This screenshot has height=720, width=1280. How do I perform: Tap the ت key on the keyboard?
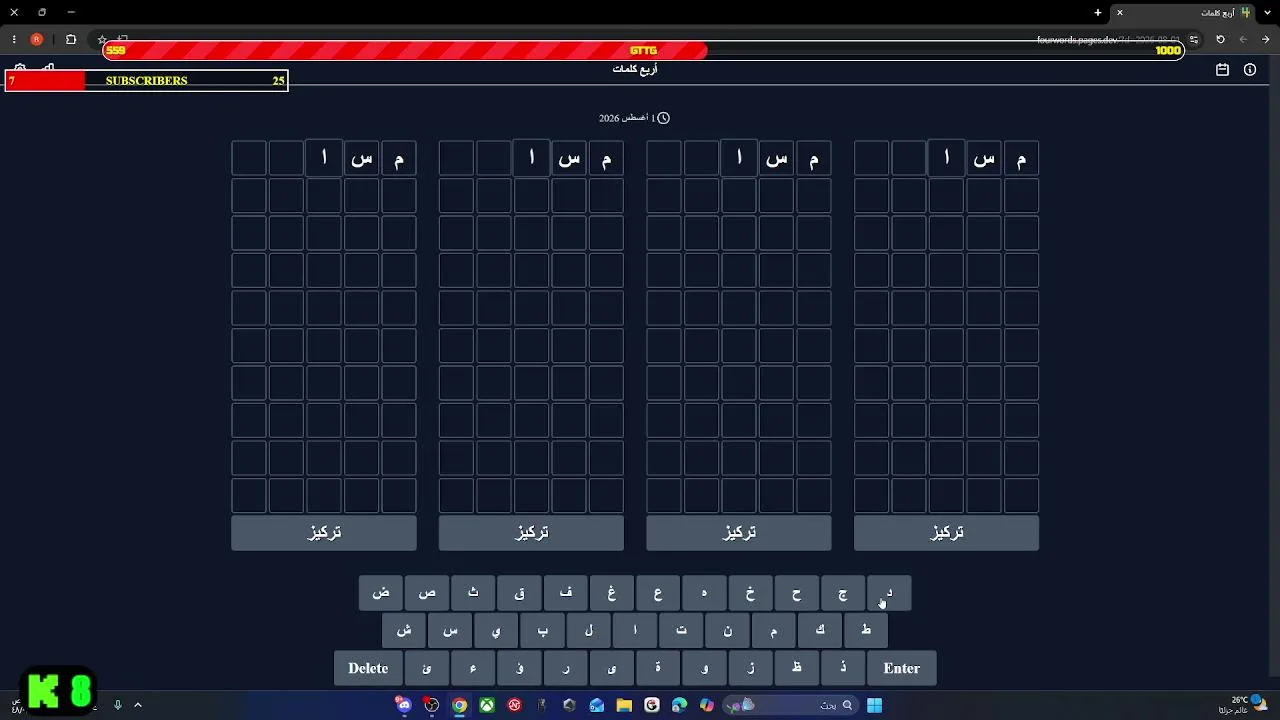tap(681, 630)
